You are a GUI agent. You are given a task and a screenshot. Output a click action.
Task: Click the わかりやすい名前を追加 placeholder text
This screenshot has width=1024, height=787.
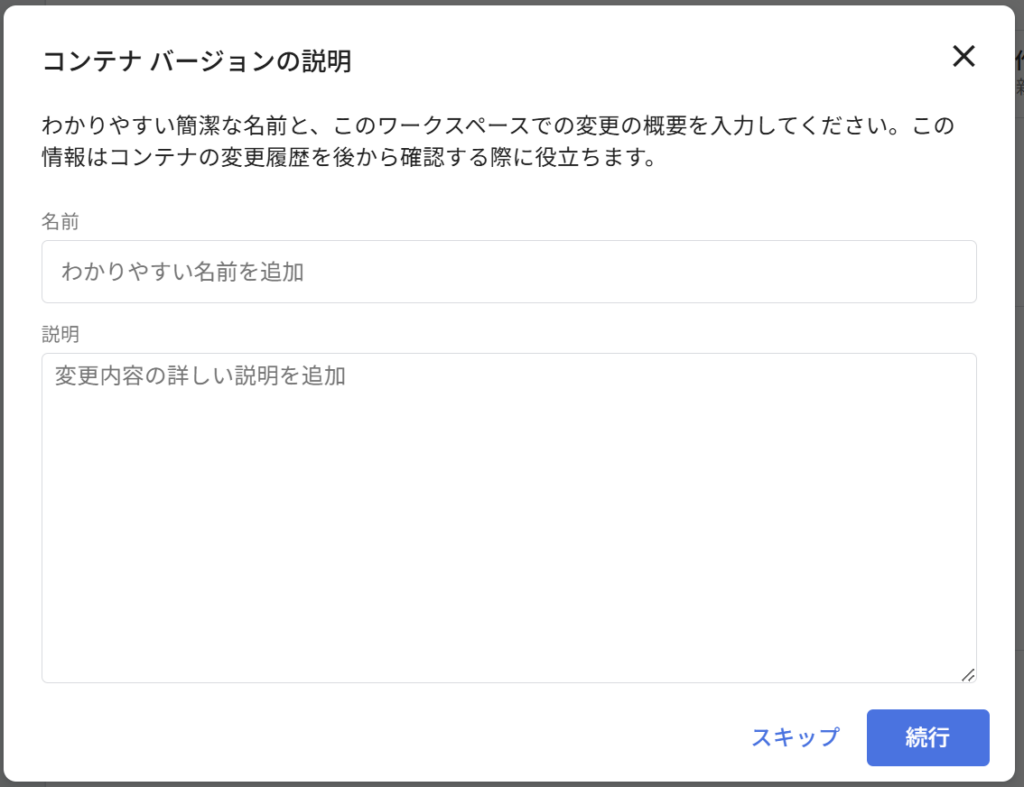click(x=182, y=271)
